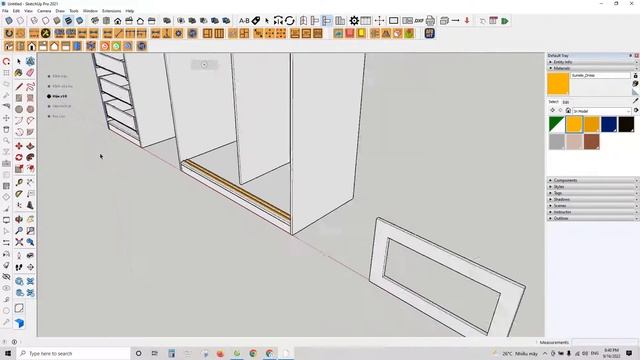This screenshot has width=640, height=360.
Task: Open the Draw menu
Action: (60, 11)
